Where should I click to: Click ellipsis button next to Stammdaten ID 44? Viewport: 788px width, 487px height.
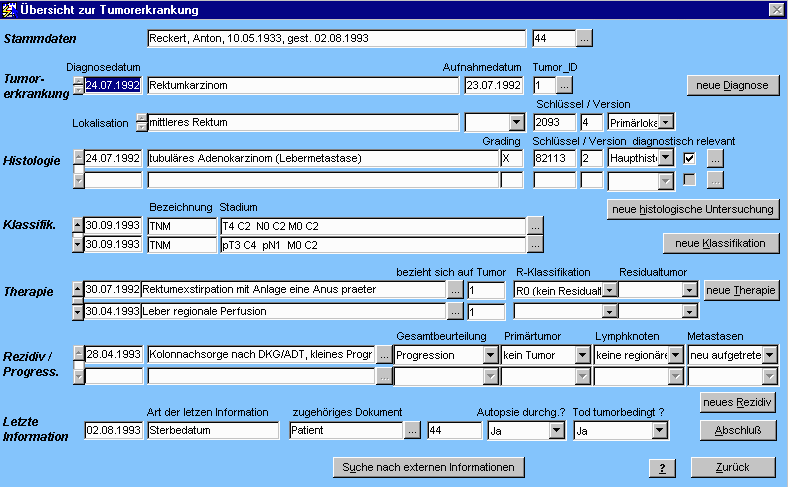point(584,39)
